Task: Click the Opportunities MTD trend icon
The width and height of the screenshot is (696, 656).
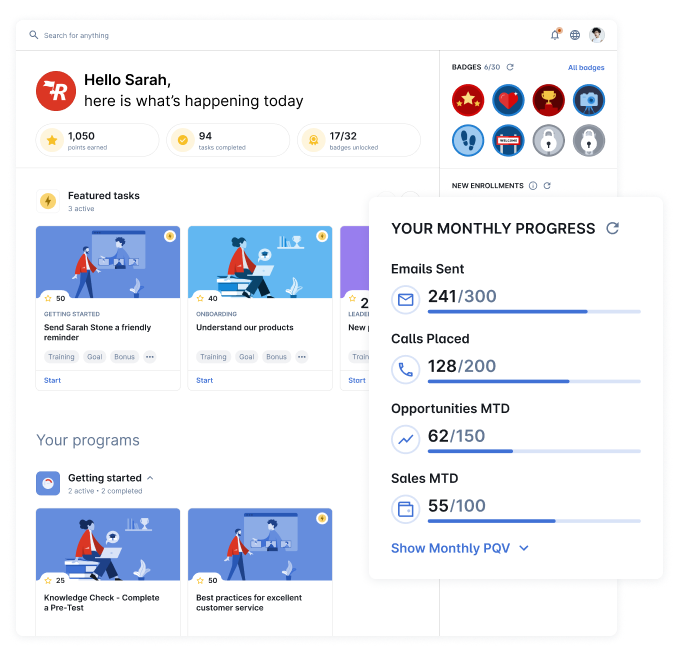Action: [x=405, y=439]
